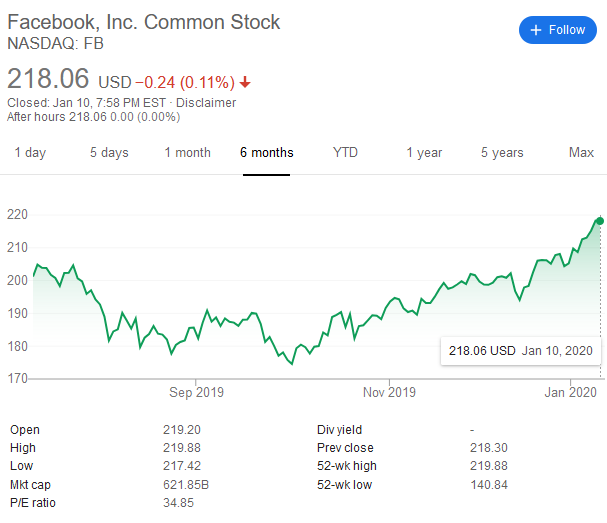The width and height of the screenshot is (607, 523).
Task: Click the chart at Nov 2019 label
Action: pos(388,391)
